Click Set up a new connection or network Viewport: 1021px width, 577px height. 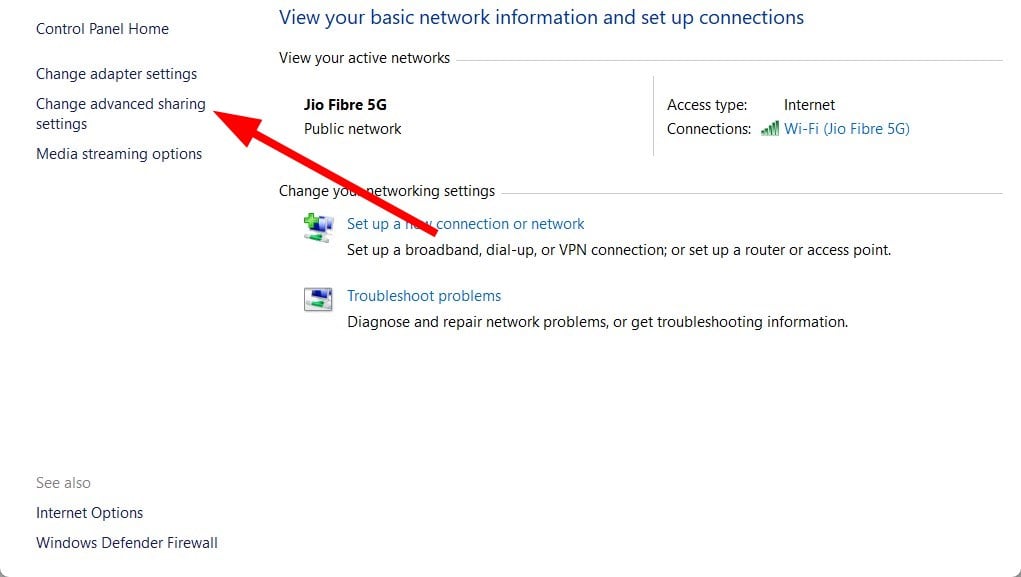click(466, 223)
